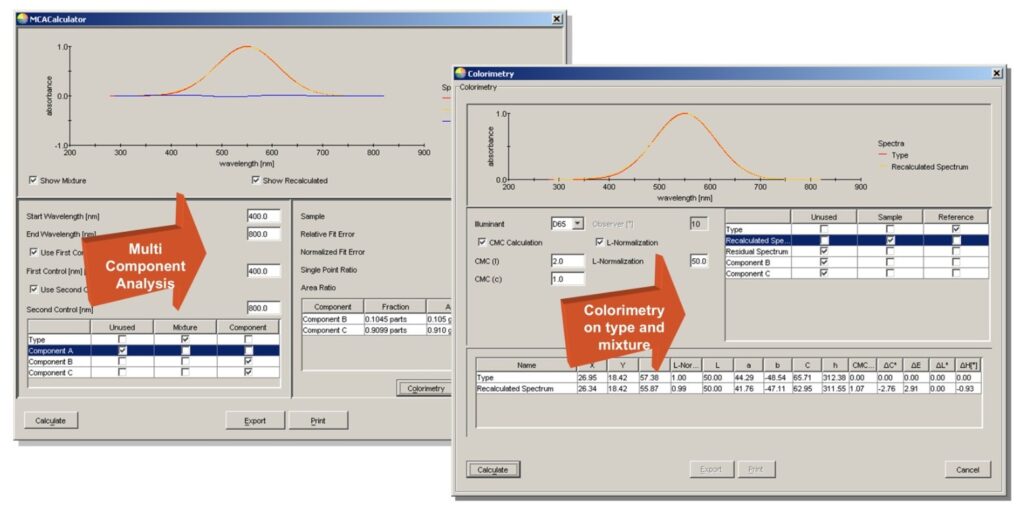Click the L-Normalization 50.0 field

pos(698,261)
